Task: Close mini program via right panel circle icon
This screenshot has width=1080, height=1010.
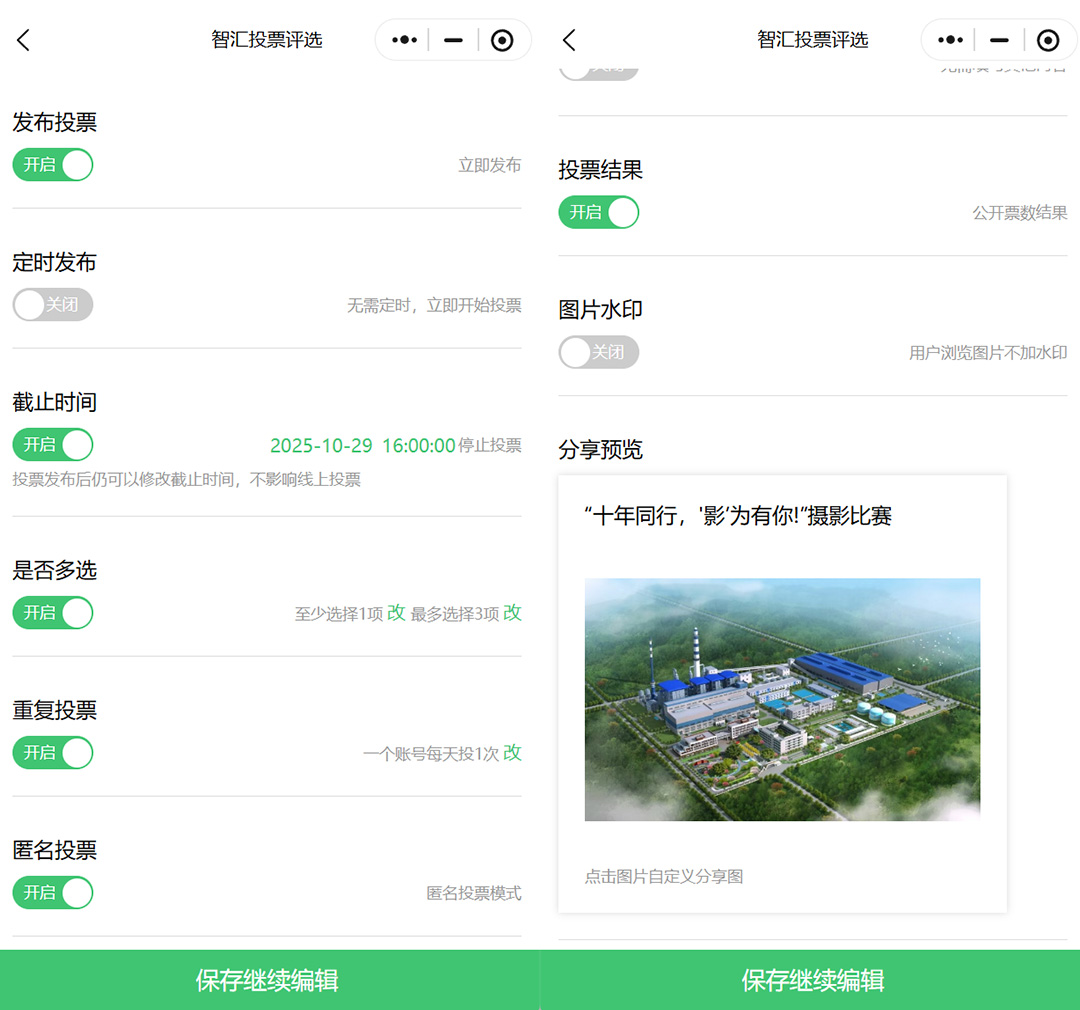Action: click(1048, 40)
